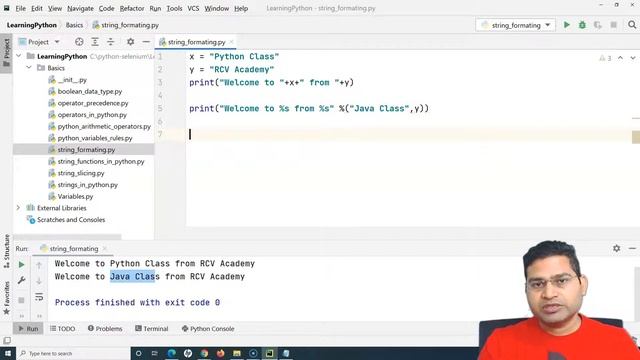Click the PyCharm taskbar icon
This screenshot has width=640, height=360.
tap(269, 353)
